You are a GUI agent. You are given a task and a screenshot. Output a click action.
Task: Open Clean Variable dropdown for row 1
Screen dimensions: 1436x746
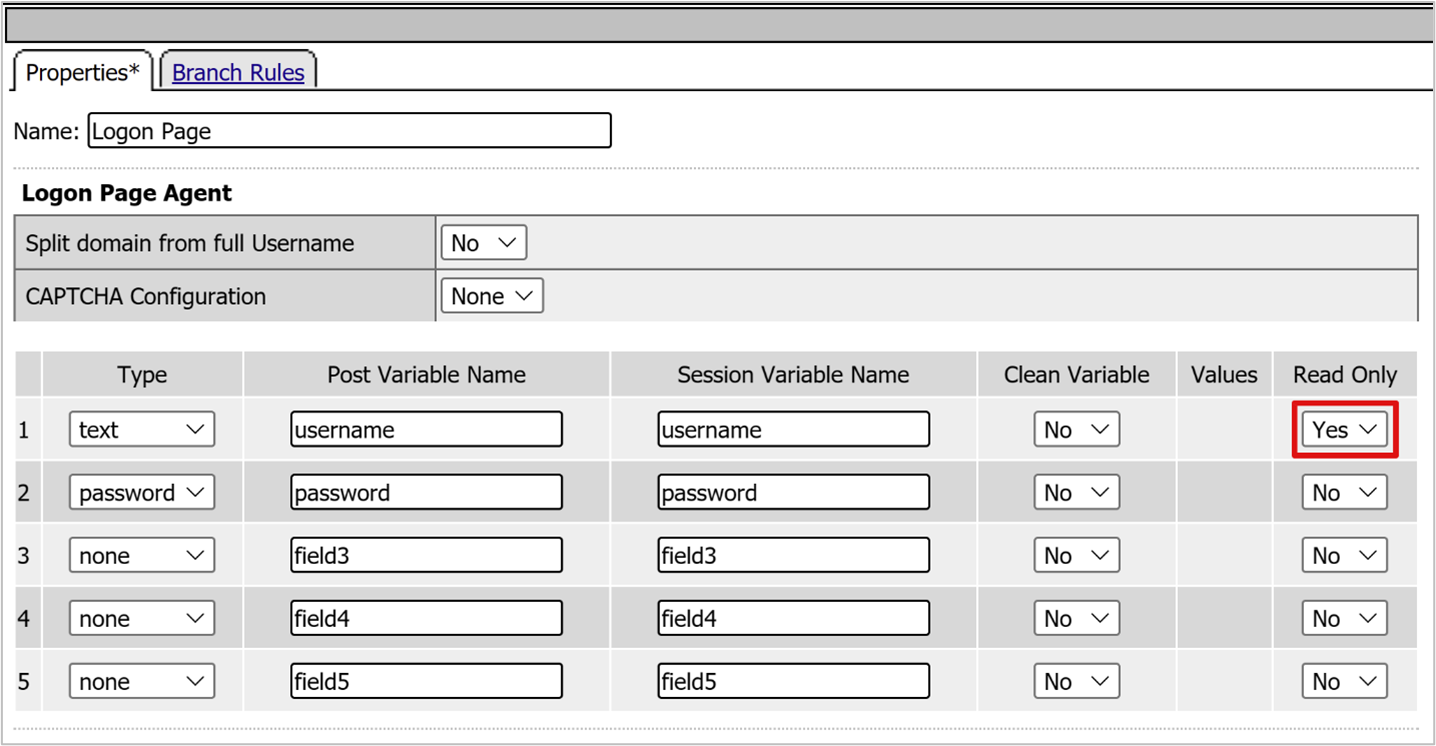[1076, 430]
